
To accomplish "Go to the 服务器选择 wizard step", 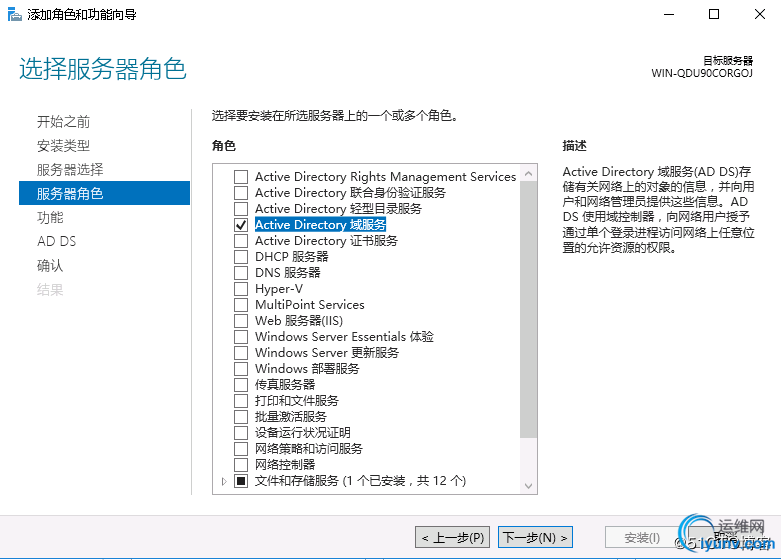I will coord(70,169).
